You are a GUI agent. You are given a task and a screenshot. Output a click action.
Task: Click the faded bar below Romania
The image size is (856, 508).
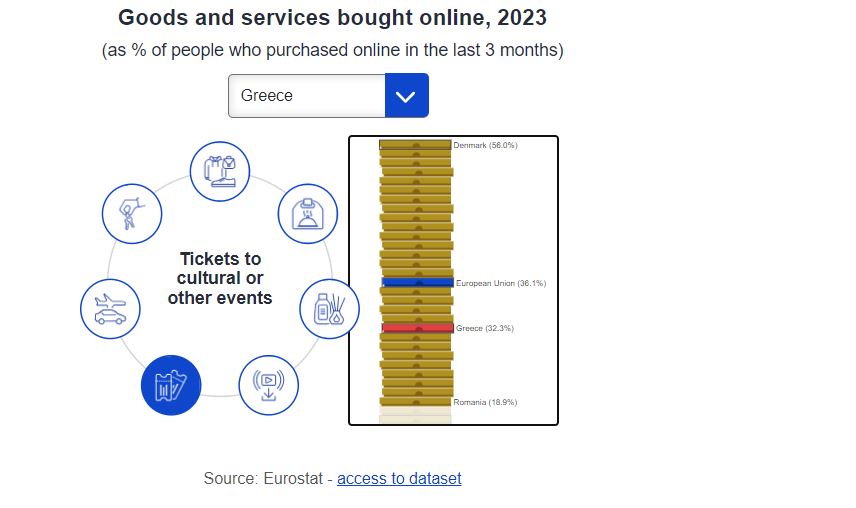pos(415,411)
